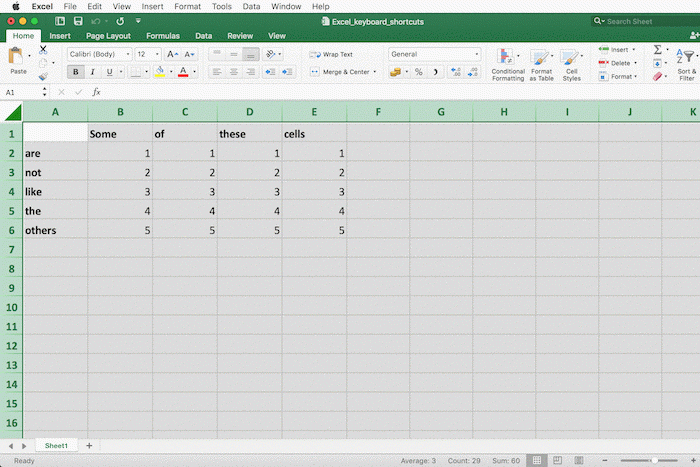Switch to the Formulas ribbon tab
This screenshot has width=700, height=467.
click(163, 35)
